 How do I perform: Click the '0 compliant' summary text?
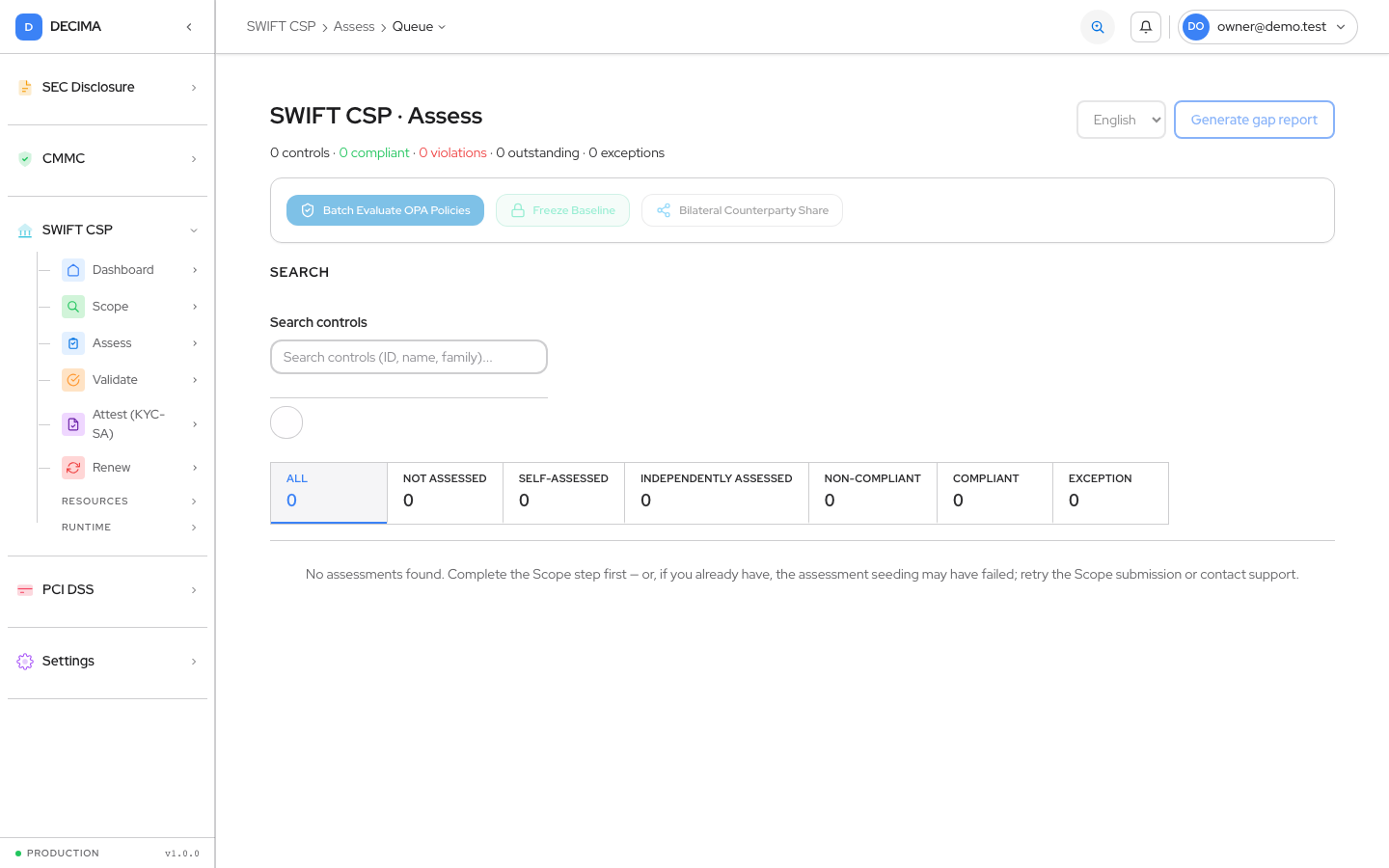374,153
